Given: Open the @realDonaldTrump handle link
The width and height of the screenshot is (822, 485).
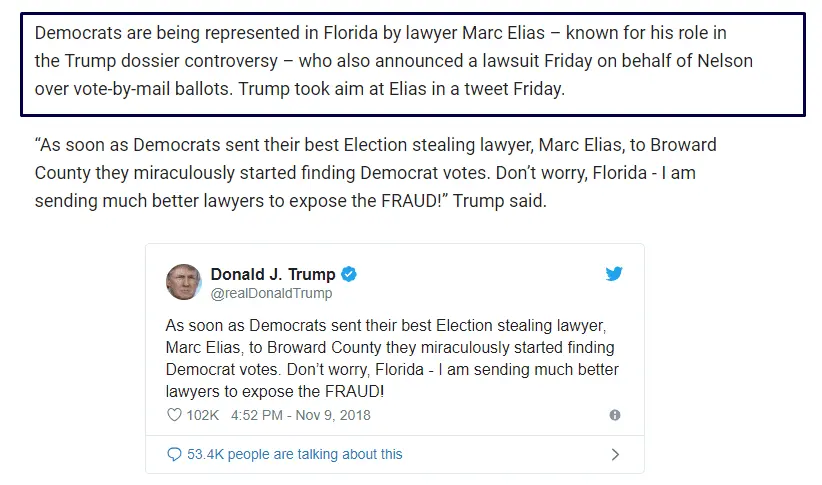Looking at the screenshot, I should click(271, 294).
